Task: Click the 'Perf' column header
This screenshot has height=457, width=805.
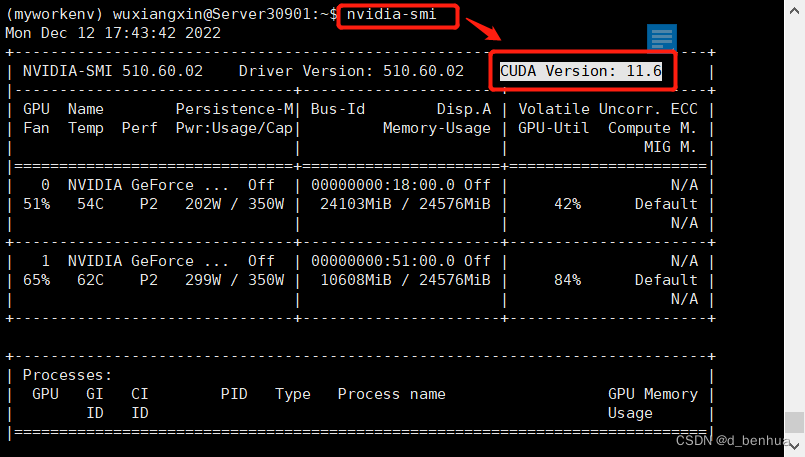Action: [140, 128]
